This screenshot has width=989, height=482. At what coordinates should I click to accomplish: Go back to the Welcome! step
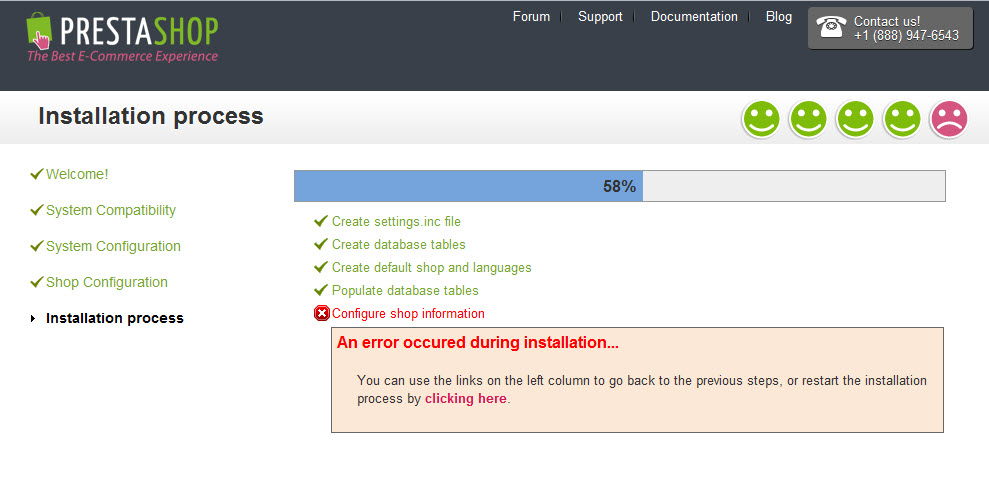(x=77, y=174)
